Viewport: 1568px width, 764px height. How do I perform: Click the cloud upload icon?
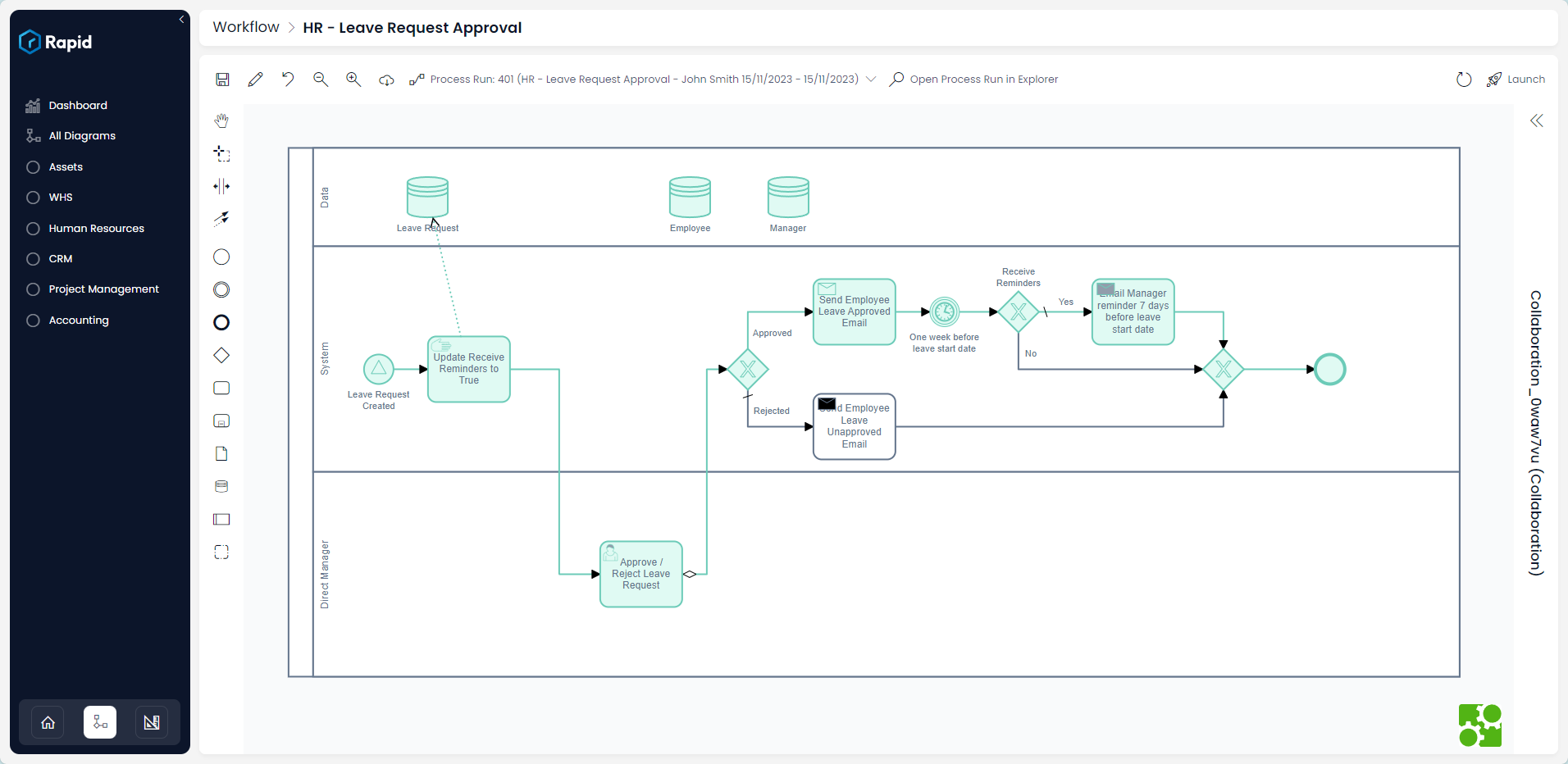coord(385,80)
